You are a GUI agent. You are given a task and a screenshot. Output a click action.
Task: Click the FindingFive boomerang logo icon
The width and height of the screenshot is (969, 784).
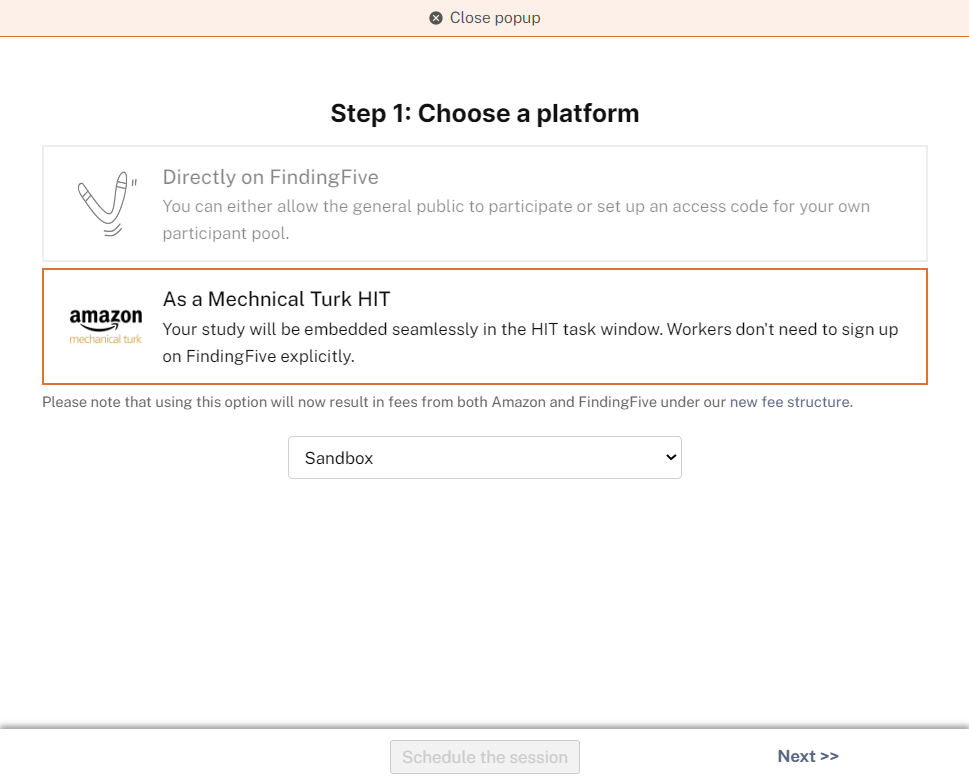(108, 204)
